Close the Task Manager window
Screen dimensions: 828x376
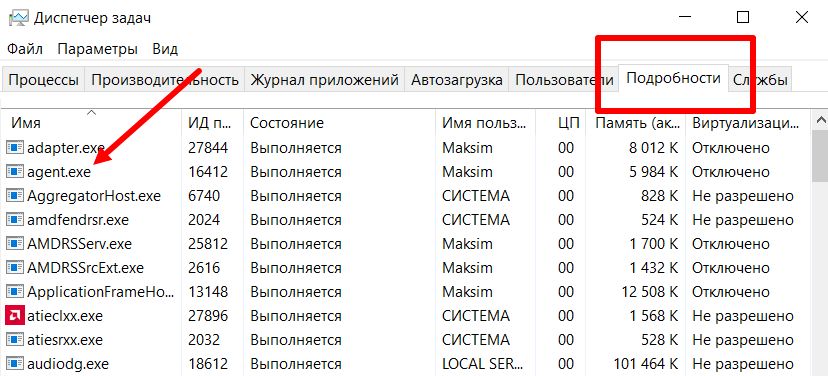(x=802, y=17)
